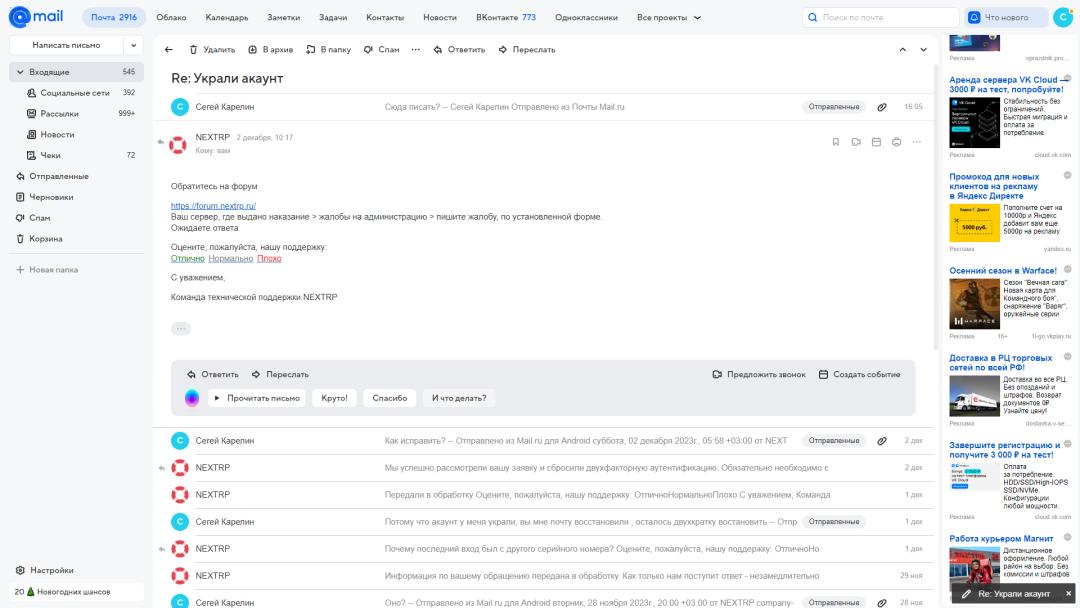Expand the quoted text ellipsis button

[x=180, y=328]
